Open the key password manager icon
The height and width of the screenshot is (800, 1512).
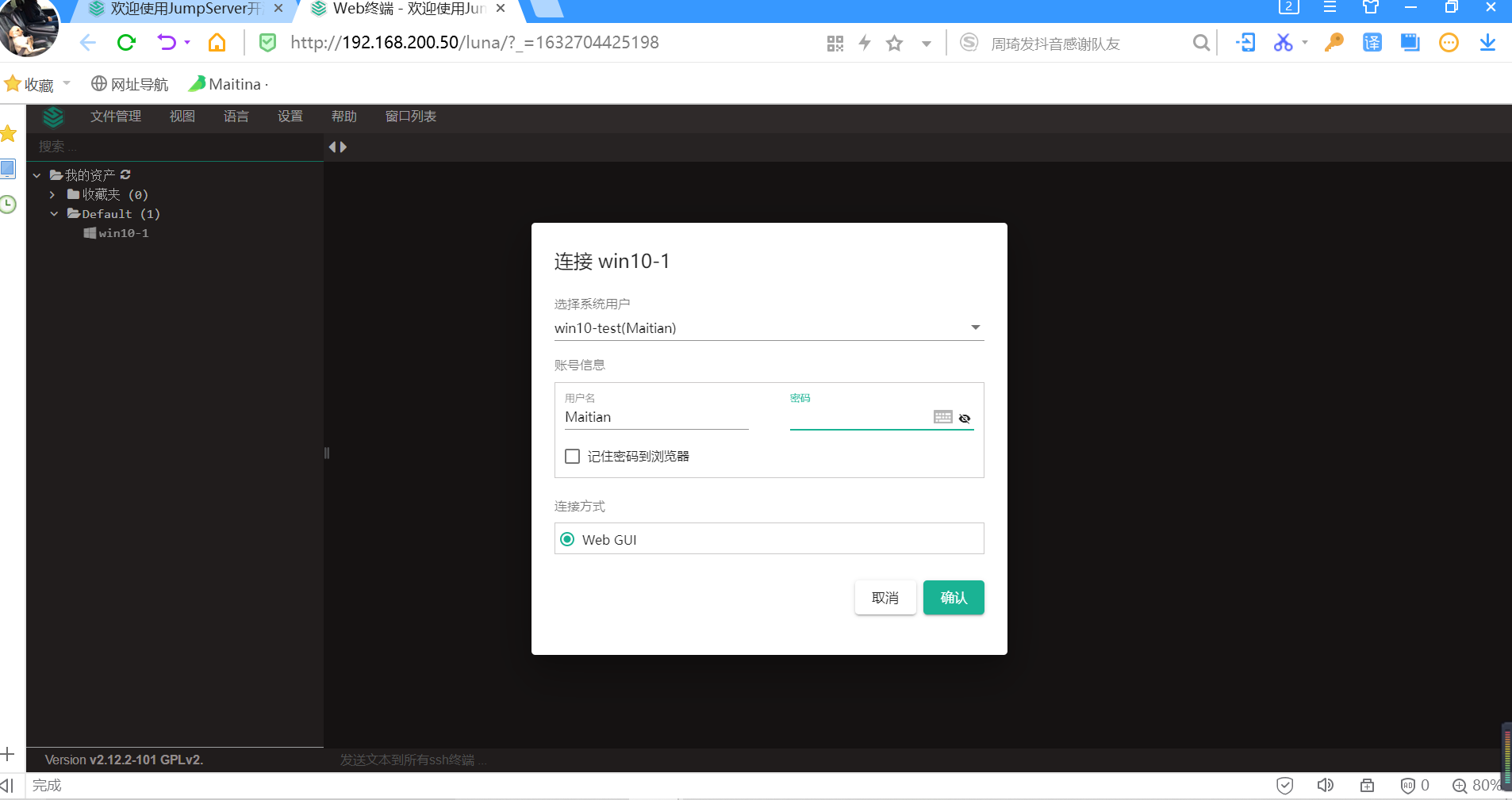[x=1334, y=43]
